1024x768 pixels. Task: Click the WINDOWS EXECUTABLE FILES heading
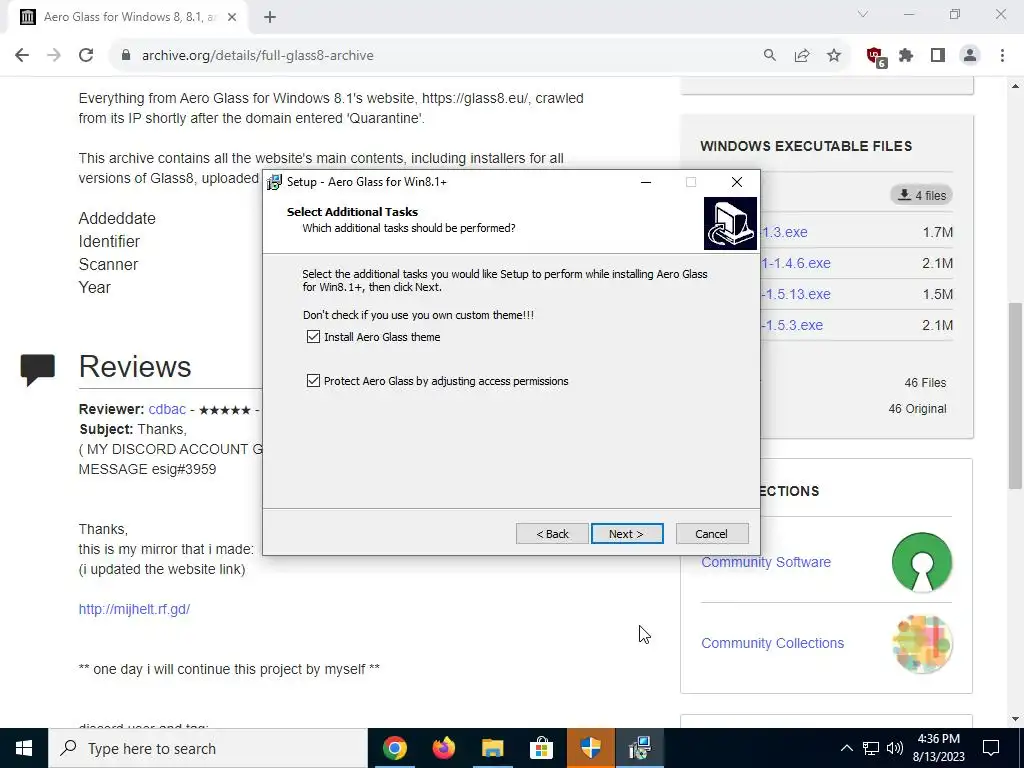click(806, 146)
